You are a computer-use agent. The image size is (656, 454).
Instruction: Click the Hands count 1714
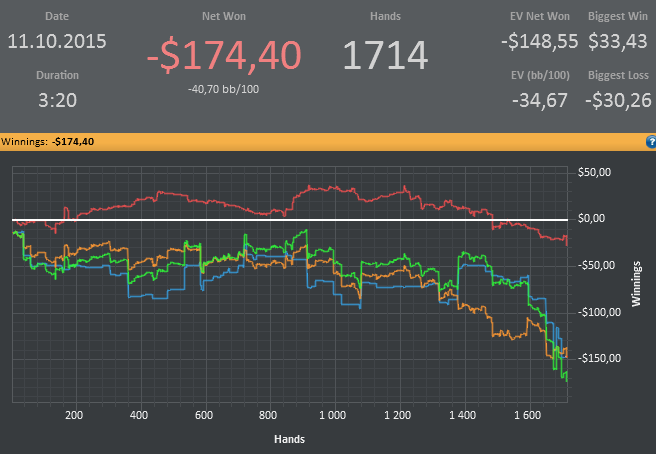pyautogui.click(x=385, y=56)
